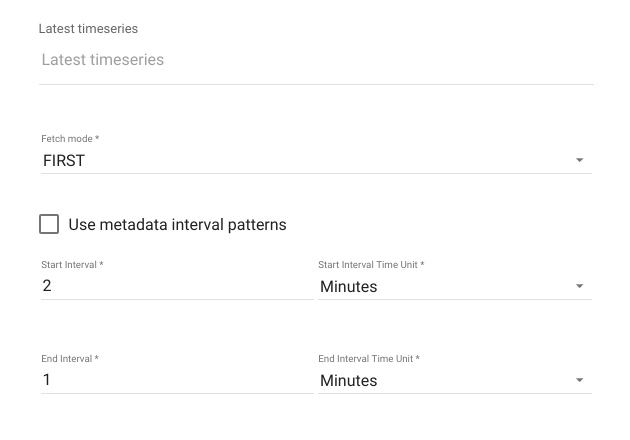Click the Minutes text in the End Interval unit
This screenshot has height=440, width=630.
(349, 381)
